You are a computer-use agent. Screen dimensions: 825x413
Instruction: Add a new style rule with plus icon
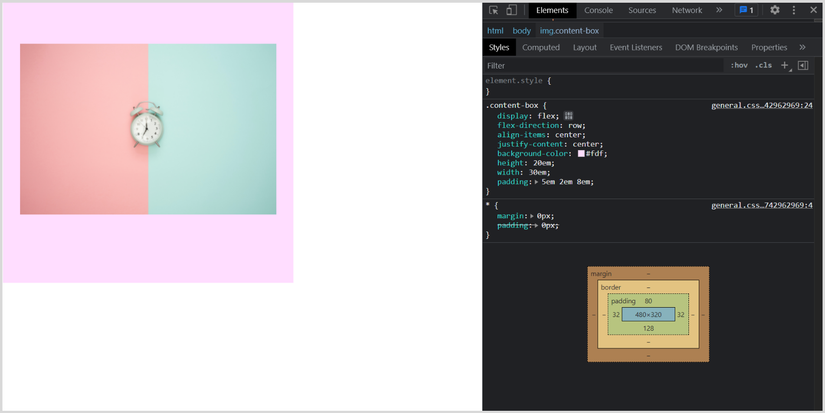click(x=785, y=65)
